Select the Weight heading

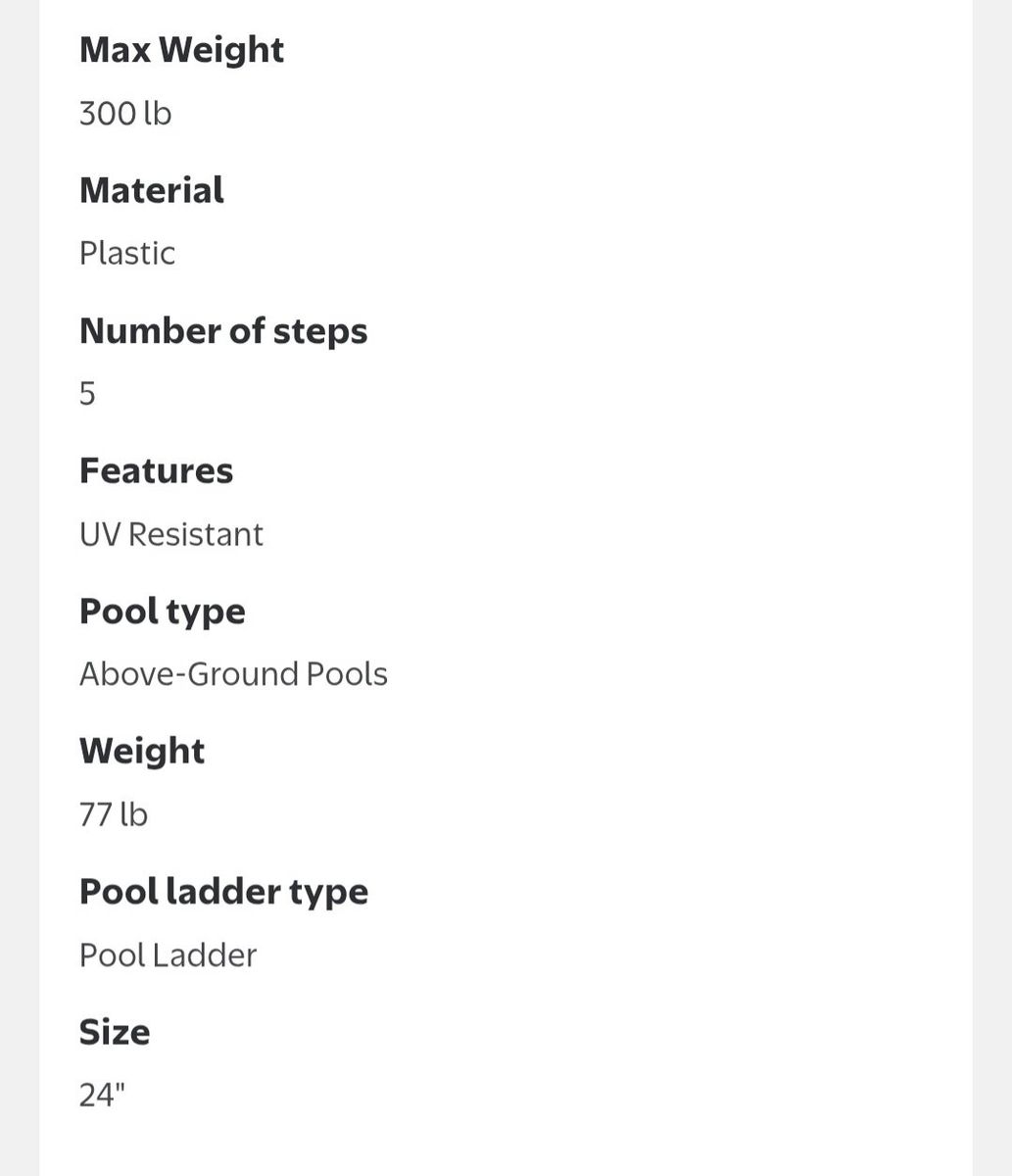(142, 752)
